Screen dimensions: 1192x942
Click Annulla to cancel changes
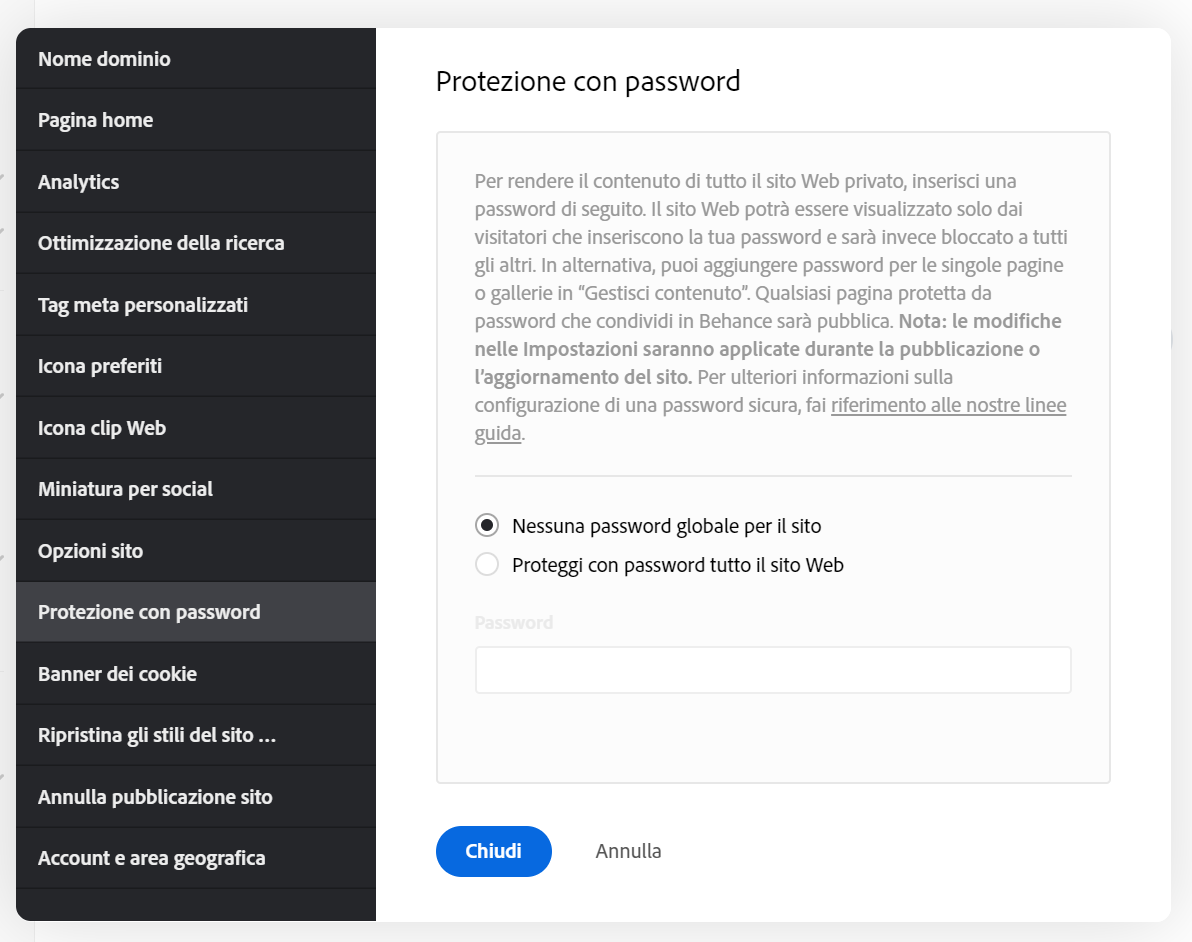[x=628, y=851]
